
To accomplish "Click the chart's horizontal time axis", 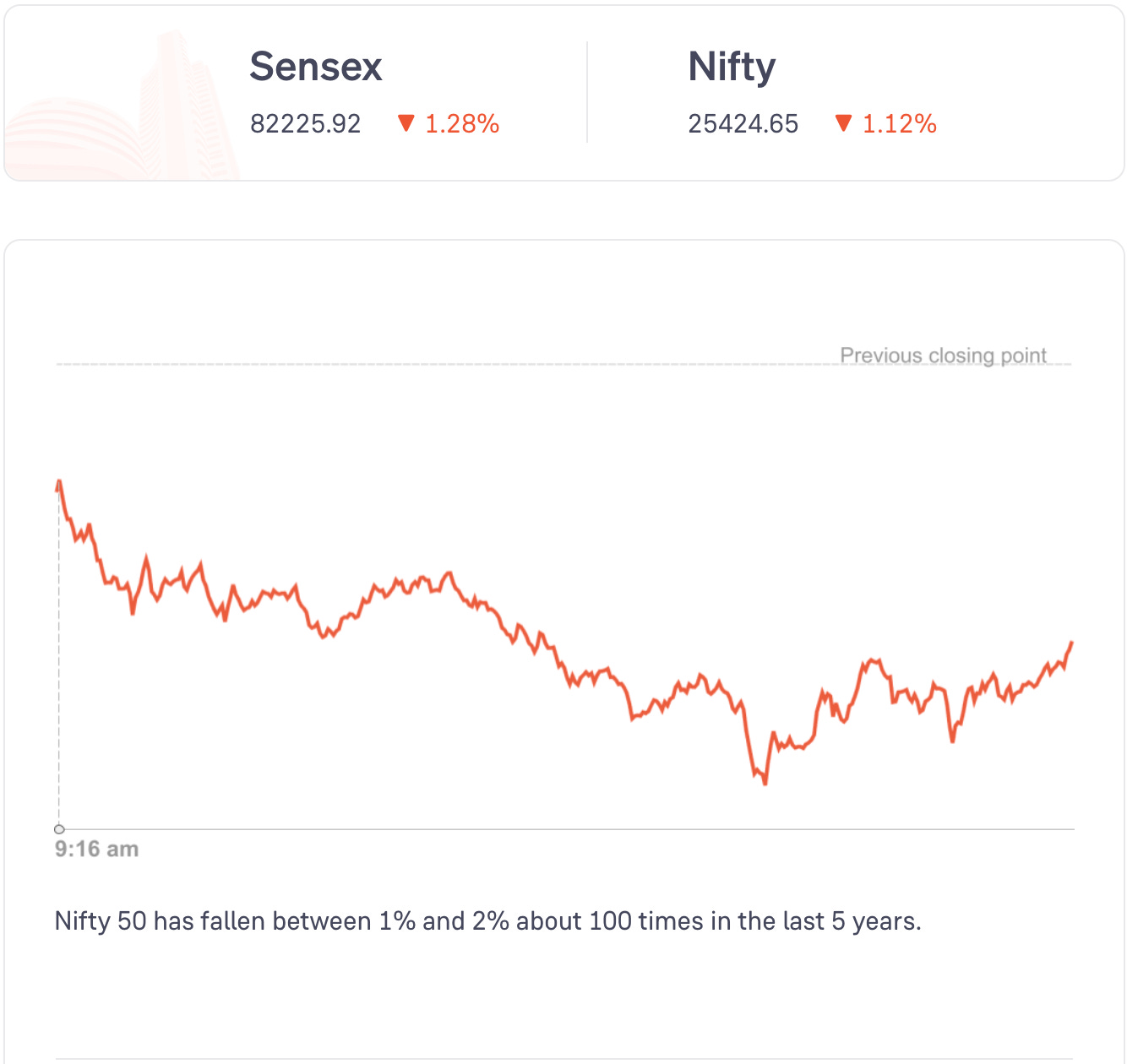I will pyautogui.click(x=566, y=829).
